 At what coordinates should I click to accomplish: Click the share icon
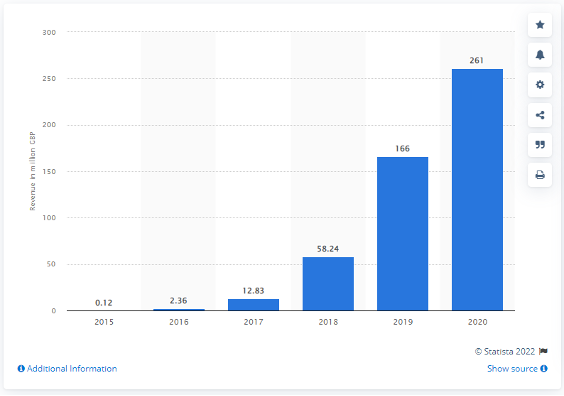[x=540, y=115]
